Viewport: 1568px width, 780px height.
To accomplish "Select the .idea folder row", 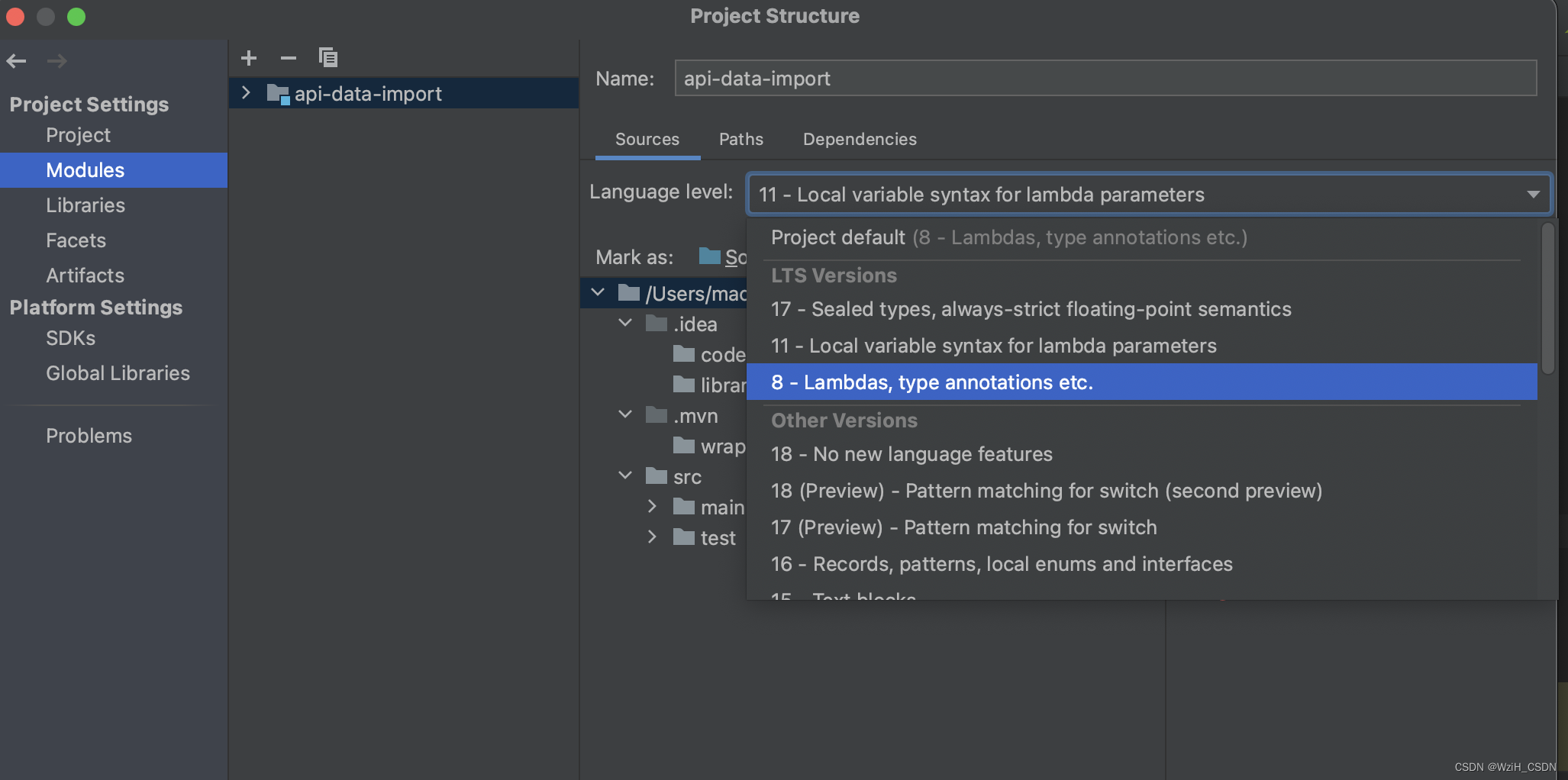I will tap(664, 324).
